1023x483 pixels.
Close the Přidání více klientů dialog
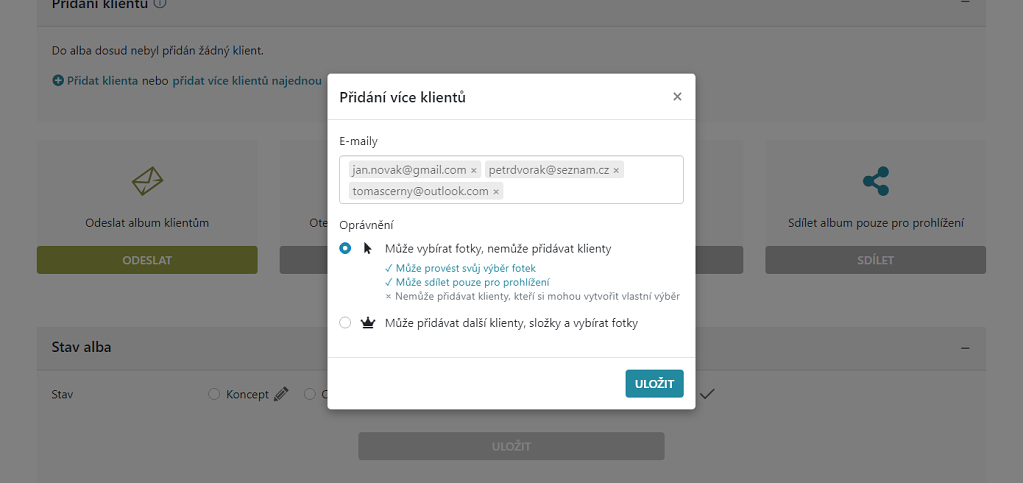677,97
